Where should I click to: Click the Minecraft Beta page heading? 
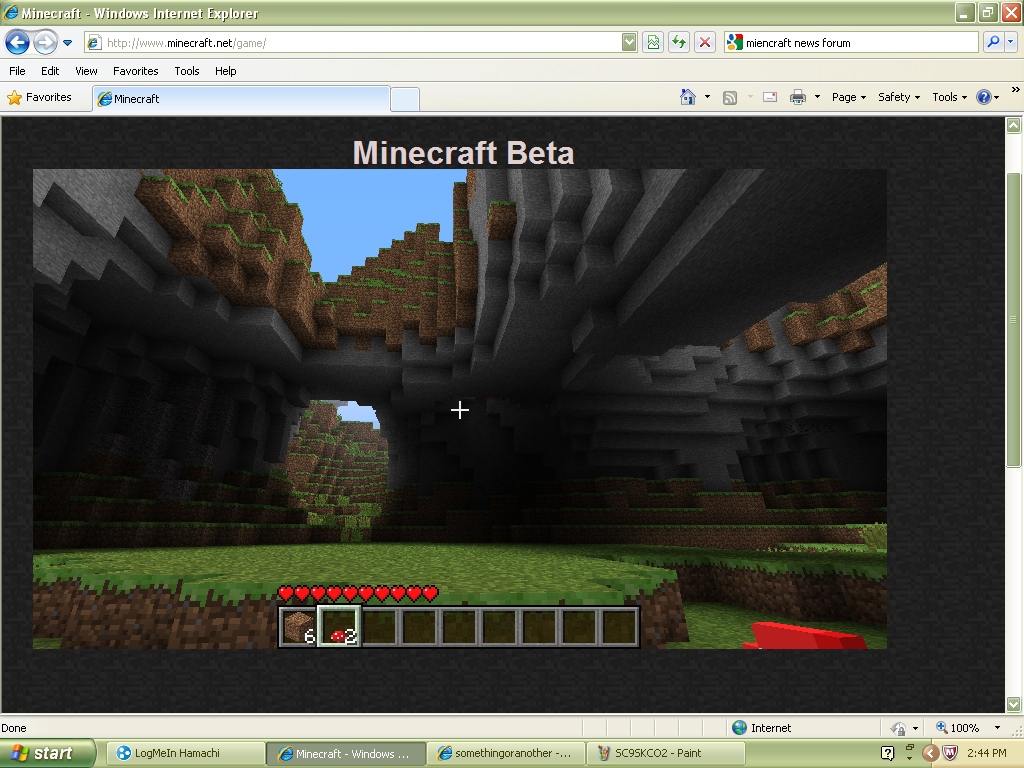[463, 153]
